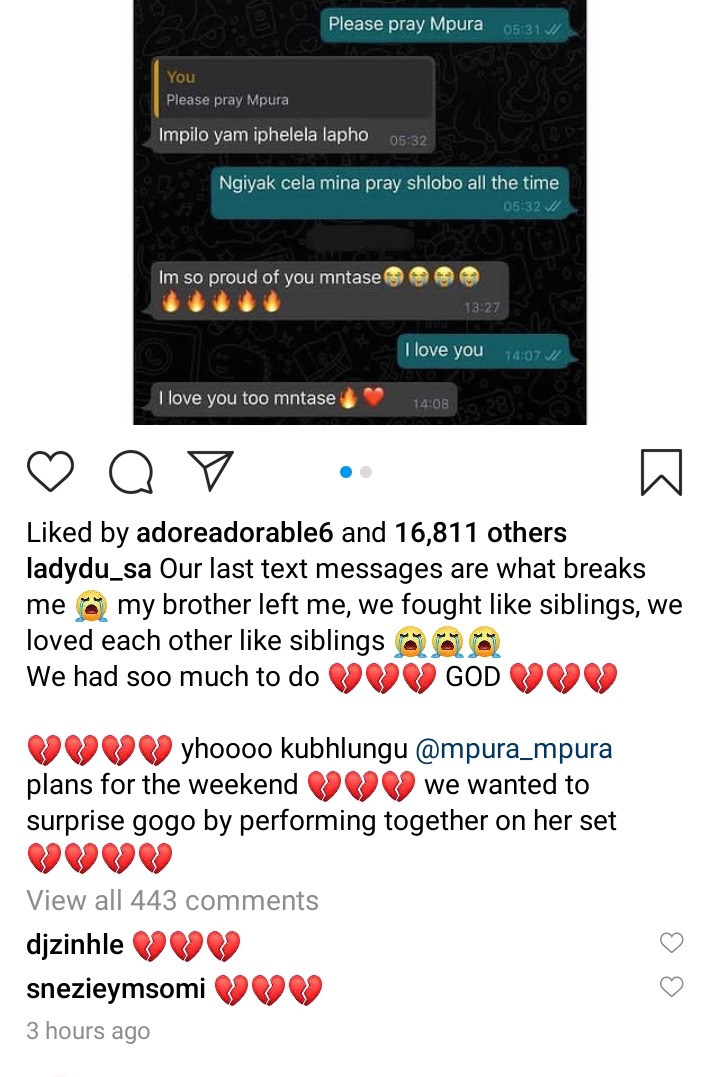Tap the WhatsApp chat screenshot image

[x=359, y=212]
